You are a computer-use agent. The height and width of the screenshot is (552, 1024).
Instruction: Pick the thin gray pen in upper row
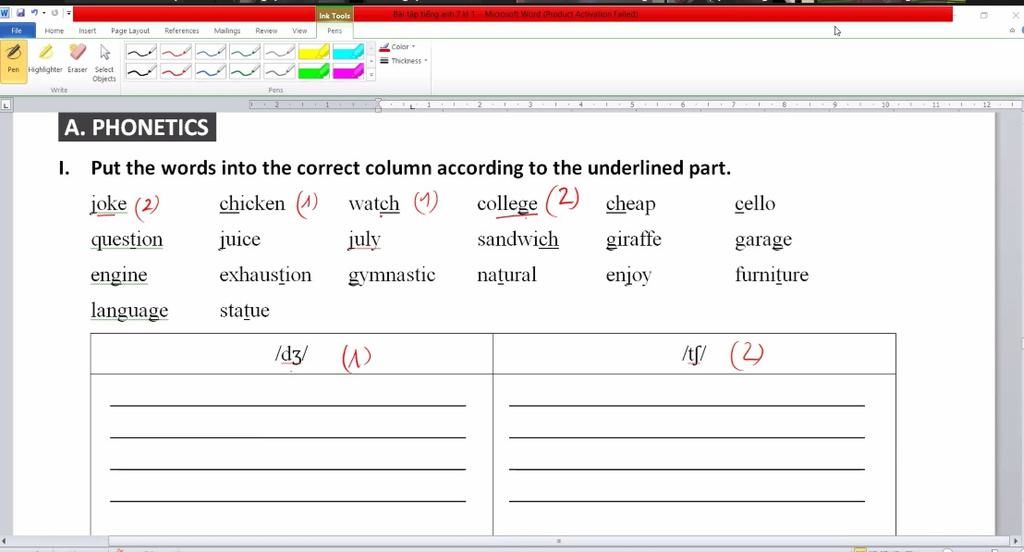(280, 52)
